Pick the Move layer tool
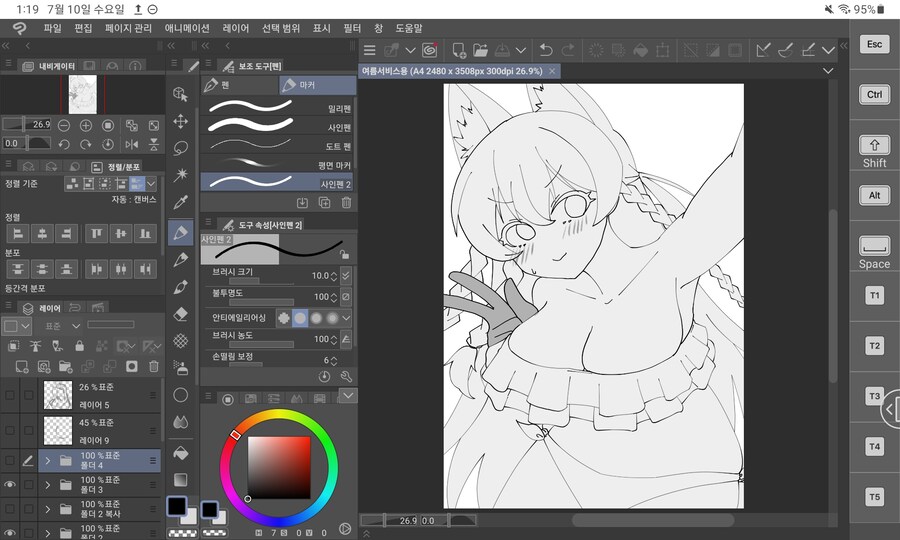 [181, 121]
